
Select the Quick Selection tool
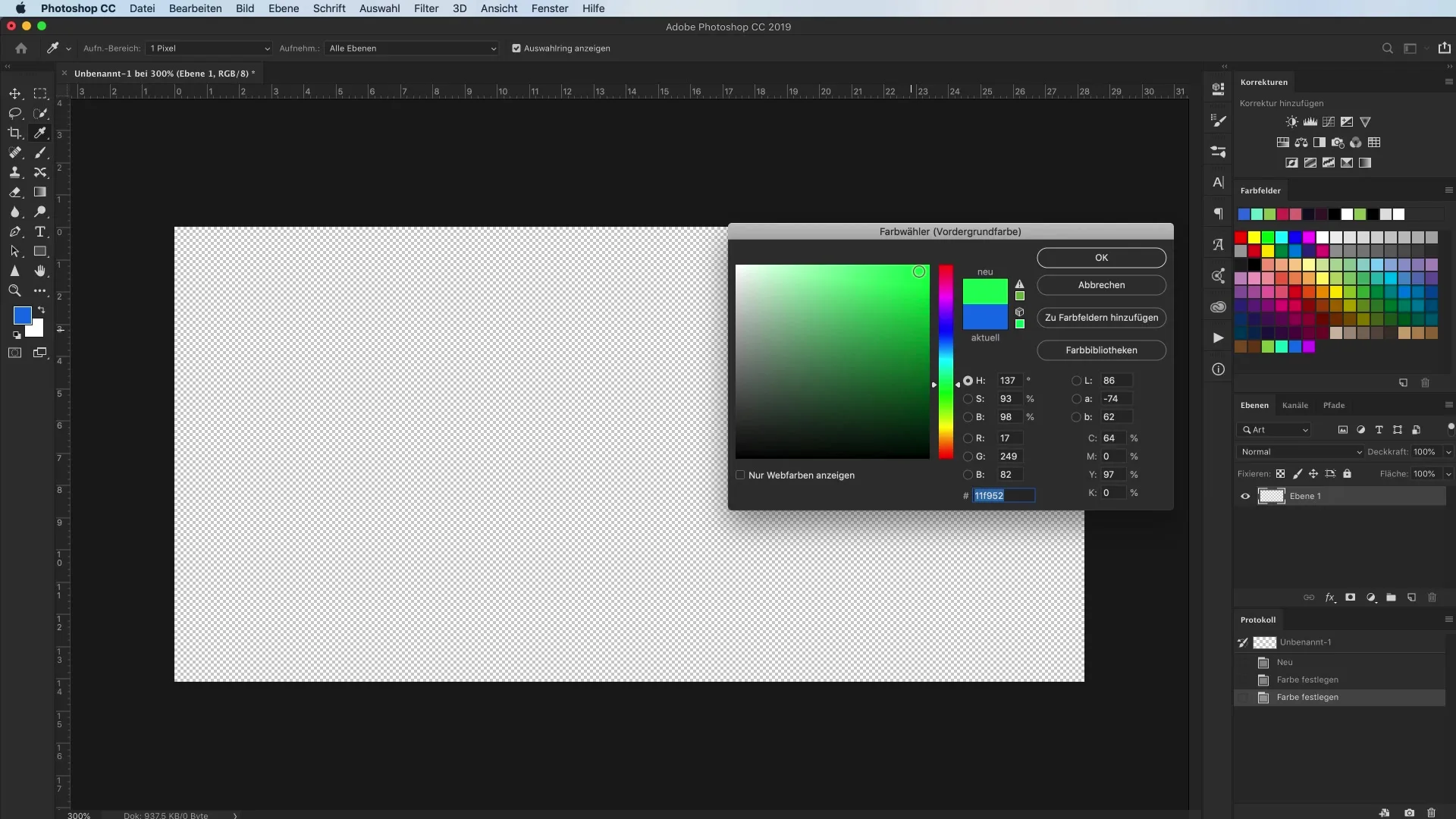click(40, 113)
